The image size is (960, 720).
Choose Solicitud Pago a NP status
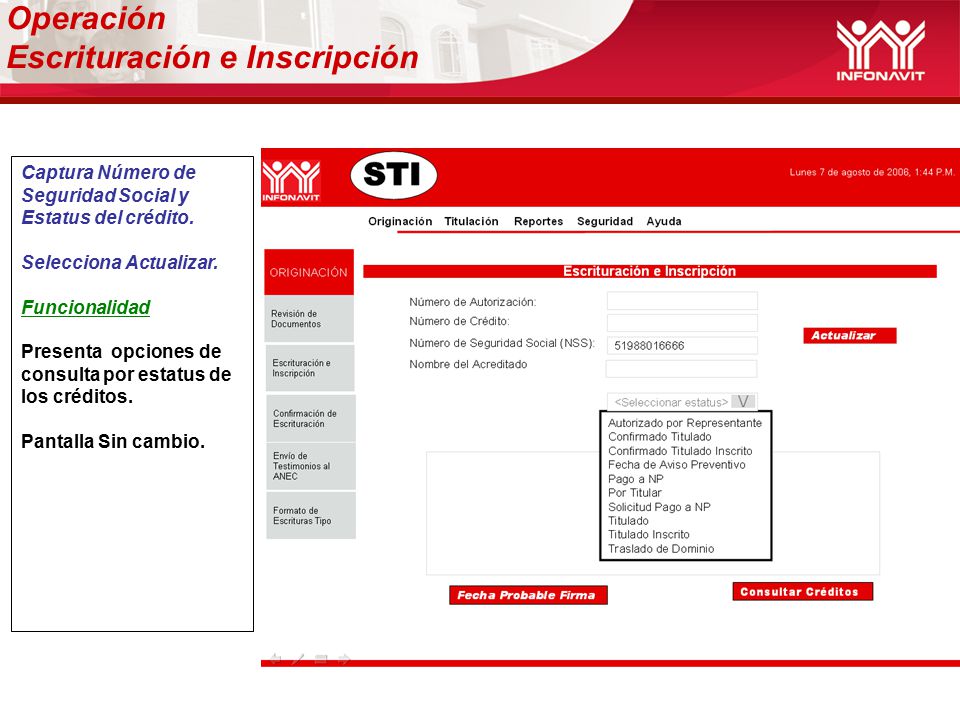tap(659, 507)
